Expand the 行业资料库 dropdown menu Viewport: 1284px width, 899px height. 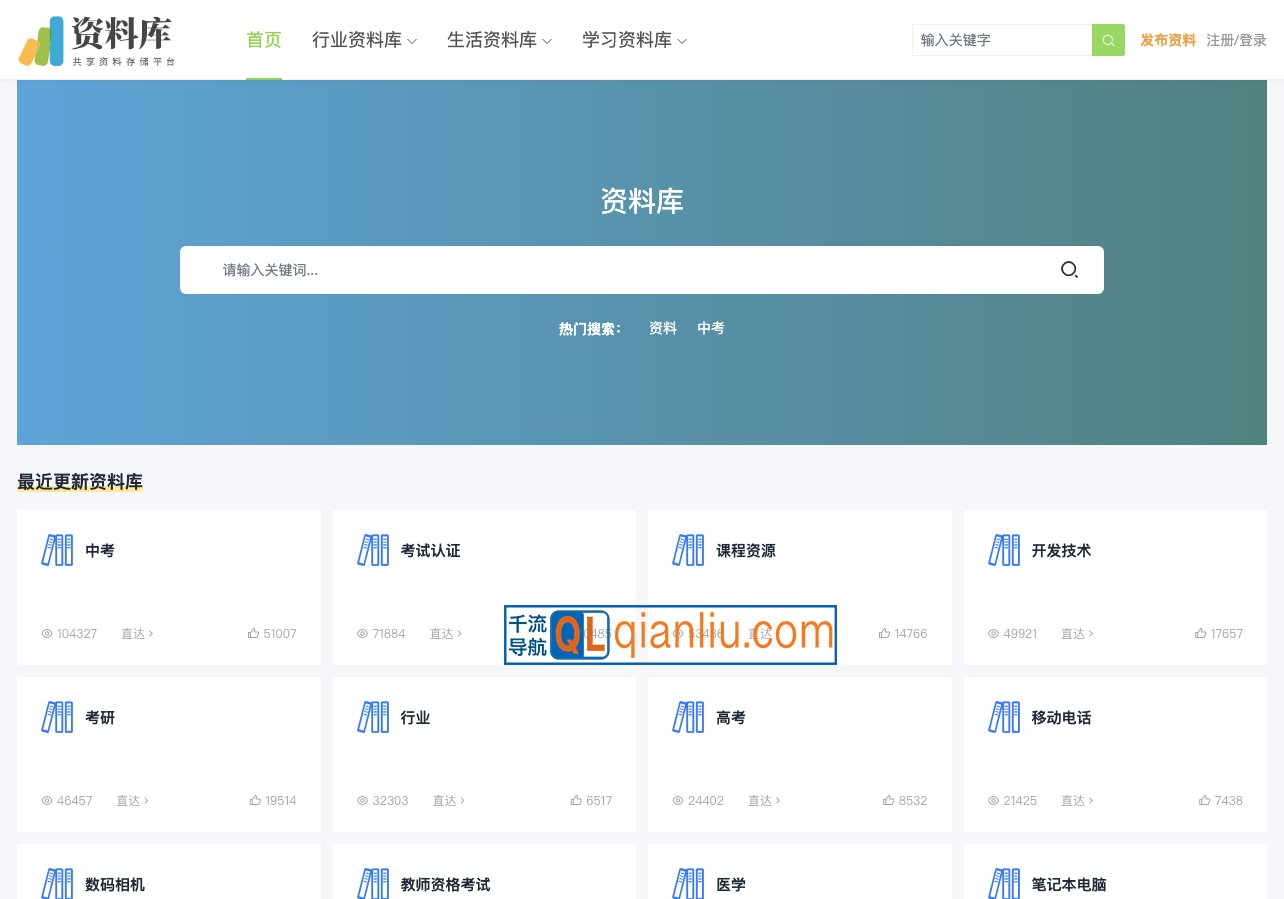click(x=364, y=40)
